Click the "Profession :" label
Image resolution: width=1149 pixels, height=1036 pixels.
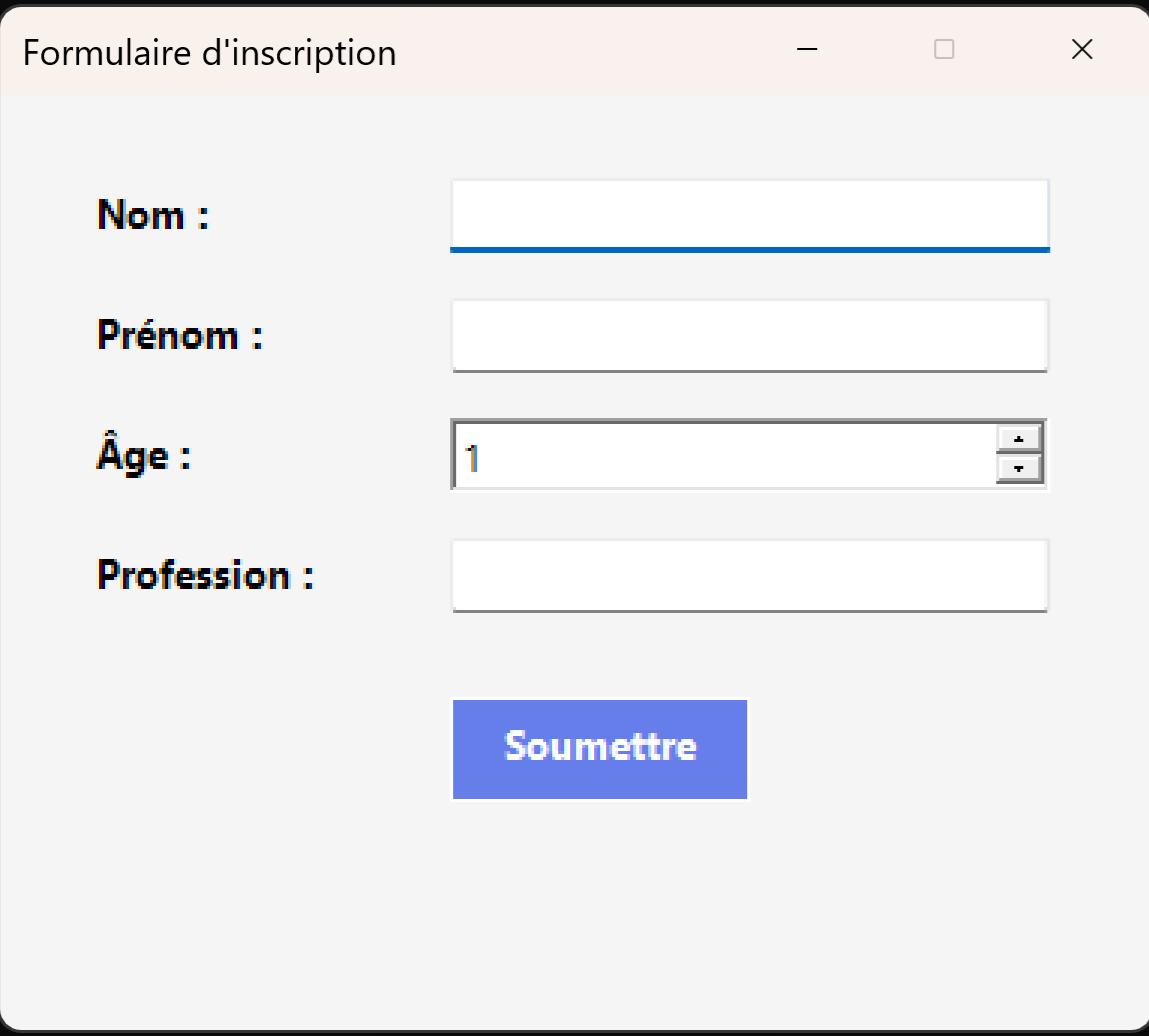[x=206, y=575]
